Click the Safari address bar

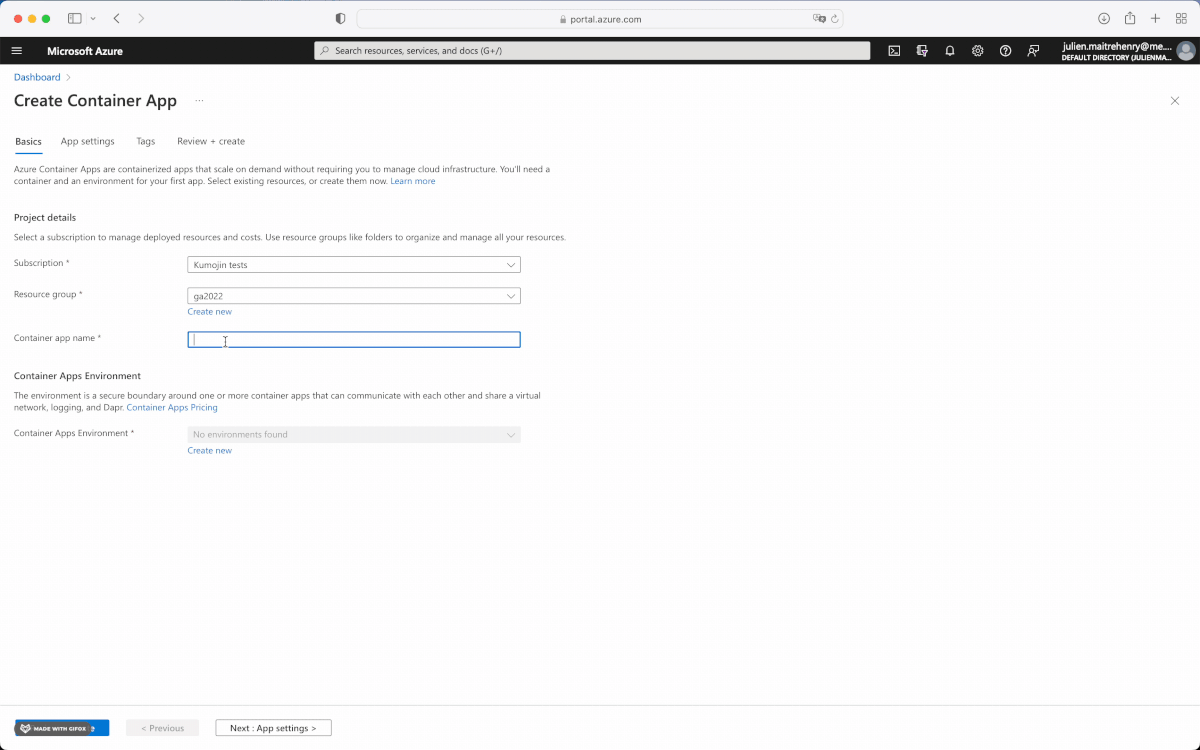(x=600, y=18)
